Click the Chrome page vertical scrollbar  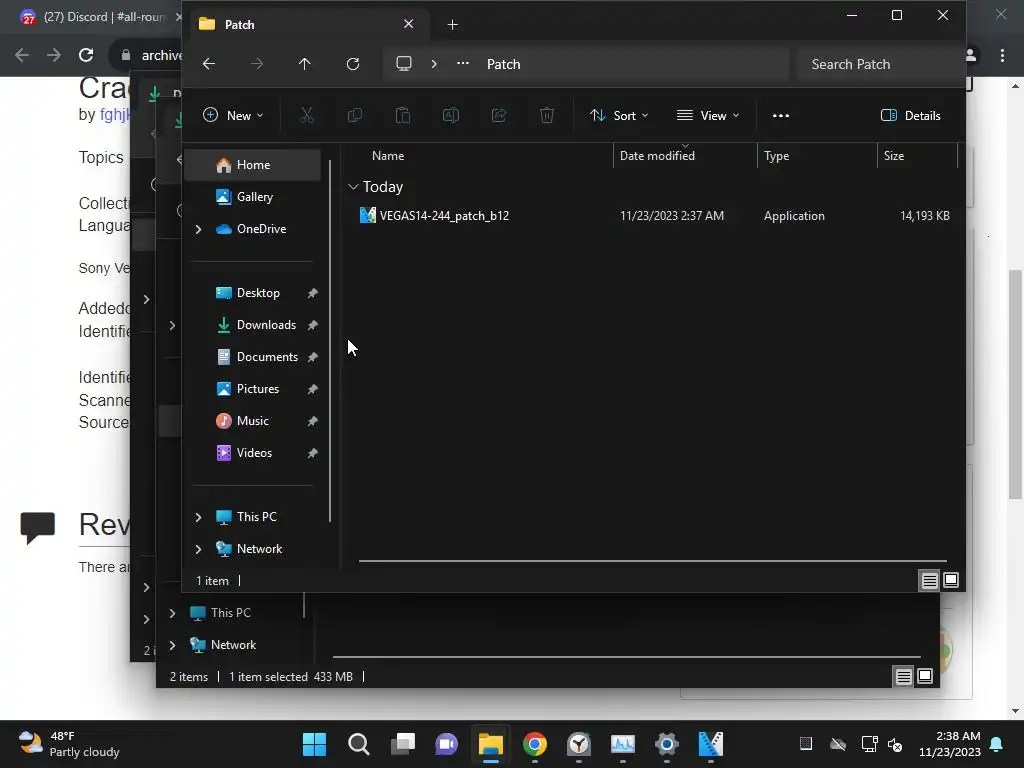point(1016,385)
